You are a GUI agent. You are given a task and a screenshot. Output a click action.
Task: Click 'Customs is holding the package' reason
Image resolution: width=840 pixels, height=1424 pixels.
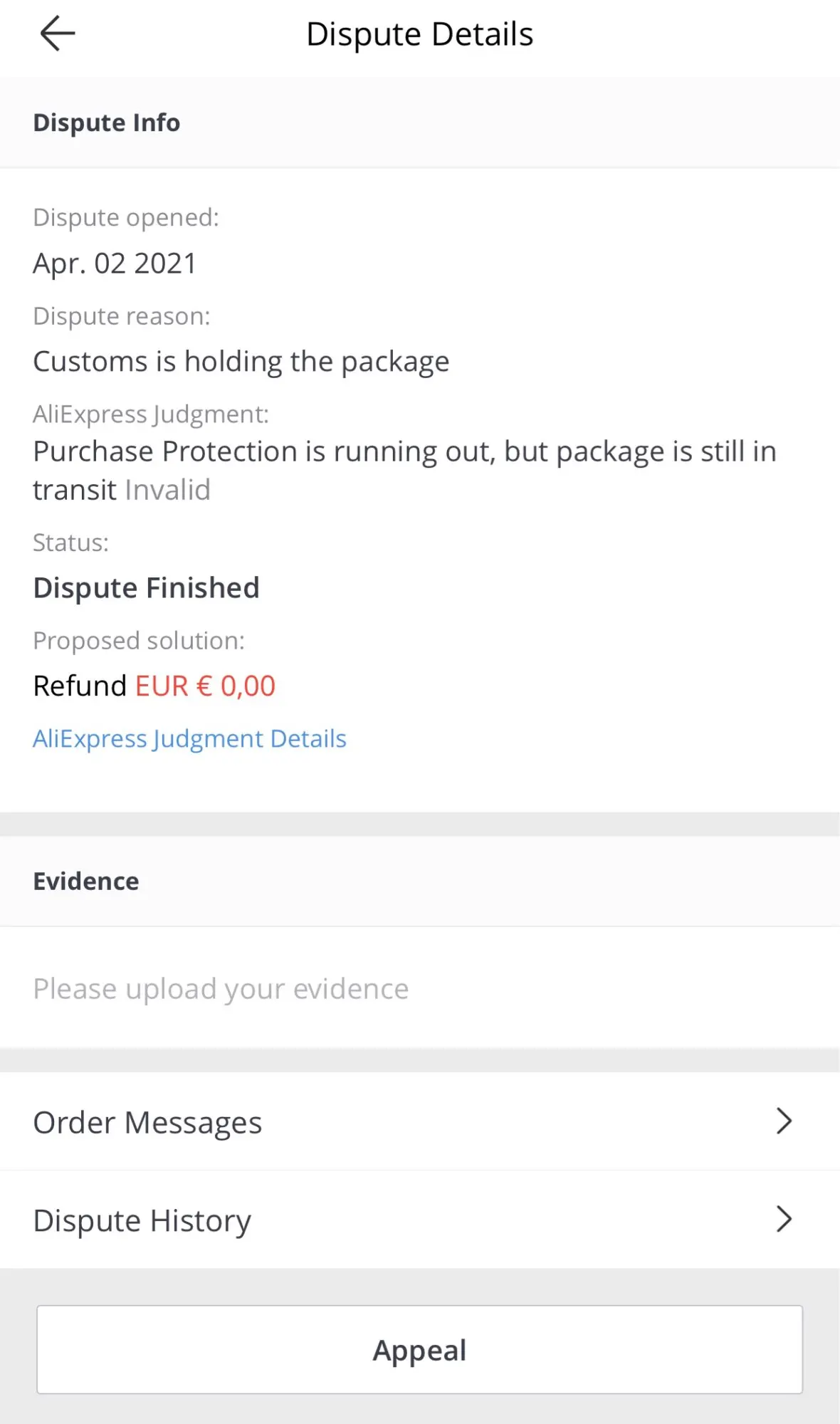point(241,362)
